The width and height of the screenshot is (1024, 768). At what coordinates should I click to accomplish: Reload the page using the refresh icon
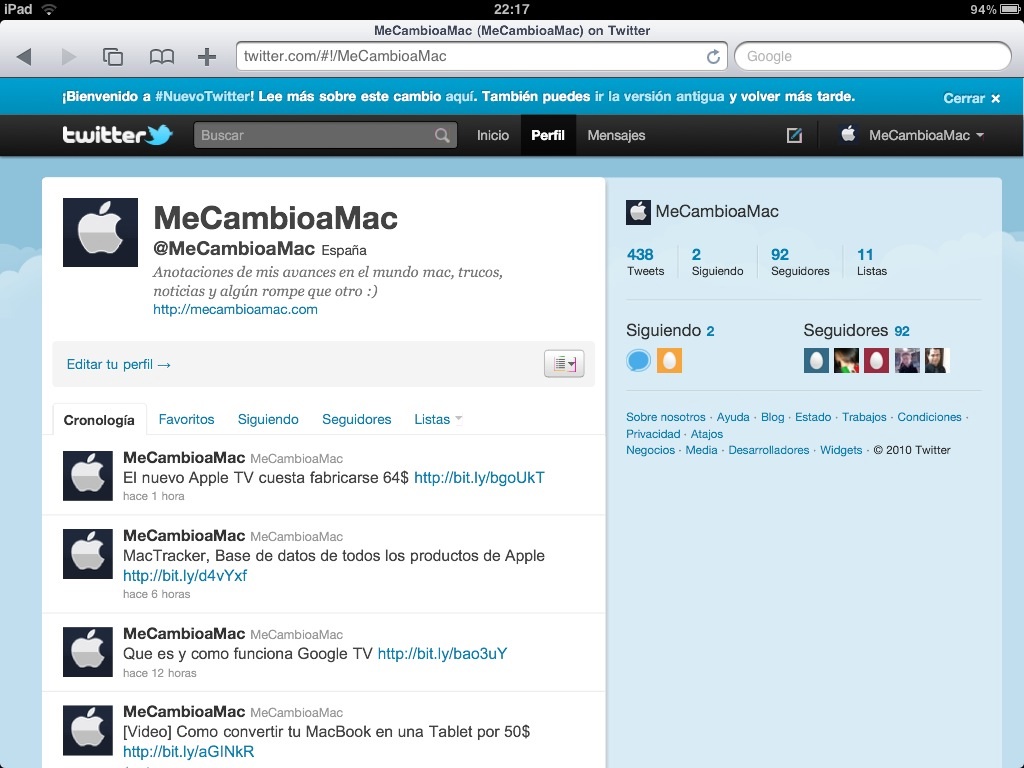713,57
